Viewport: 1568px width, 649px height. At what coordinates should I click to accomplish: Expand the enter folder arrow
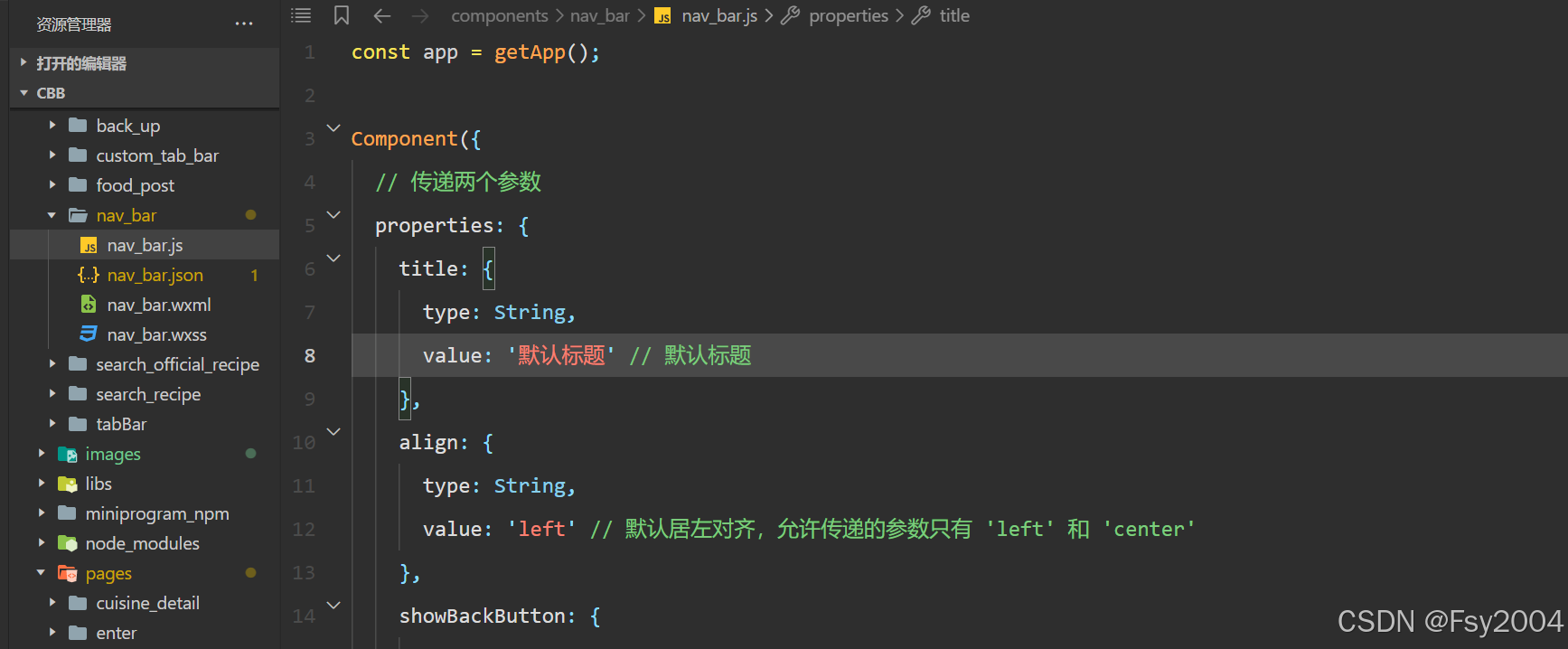pyautogui.click(x=52, y=633)
